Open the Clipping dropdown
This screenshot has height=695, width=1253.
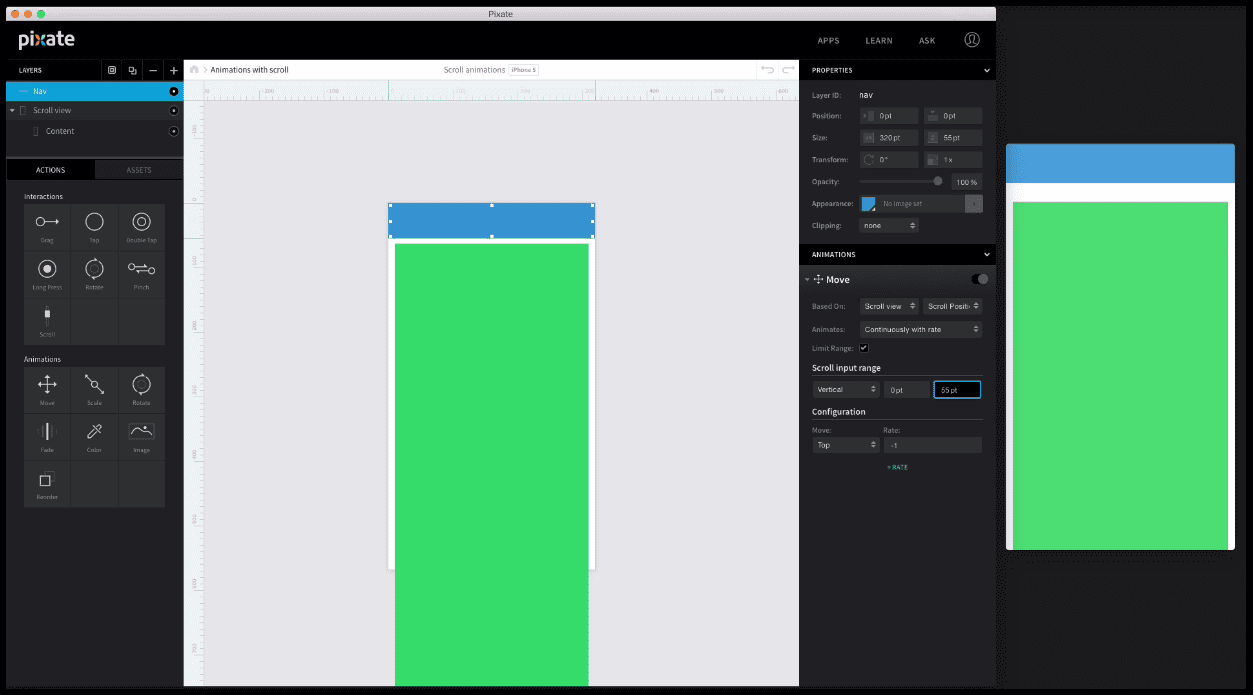coord(888,226)
